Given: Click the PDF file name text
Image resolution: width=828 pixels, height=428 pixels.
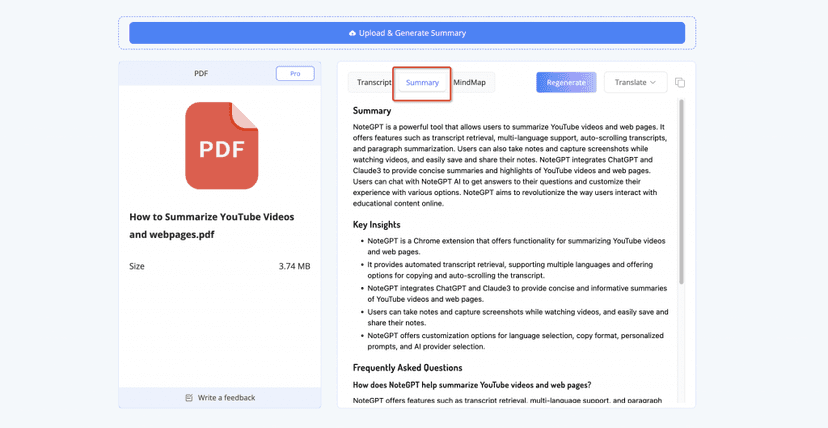Looking at the screenshot, I should tap(212, 225).
